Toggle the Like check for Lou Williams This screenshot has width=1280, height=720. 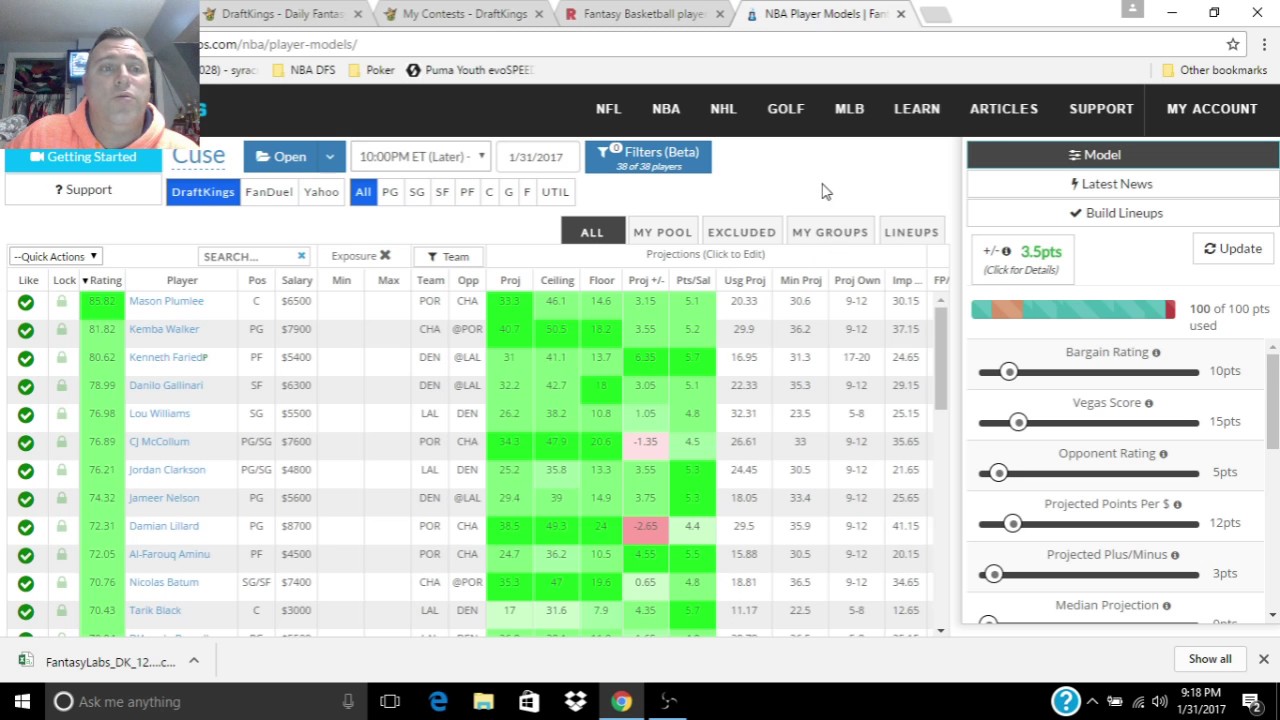(26, 414)
